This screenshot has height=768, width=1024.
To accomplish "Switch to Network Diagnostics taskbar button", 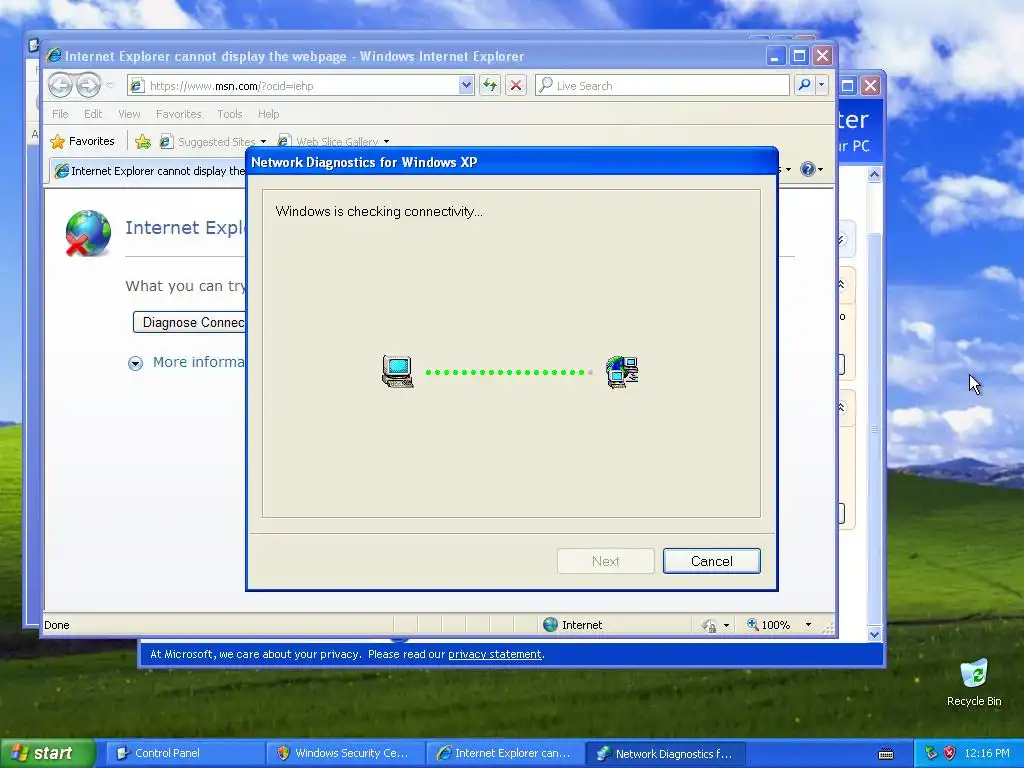I will click(664, 753).
